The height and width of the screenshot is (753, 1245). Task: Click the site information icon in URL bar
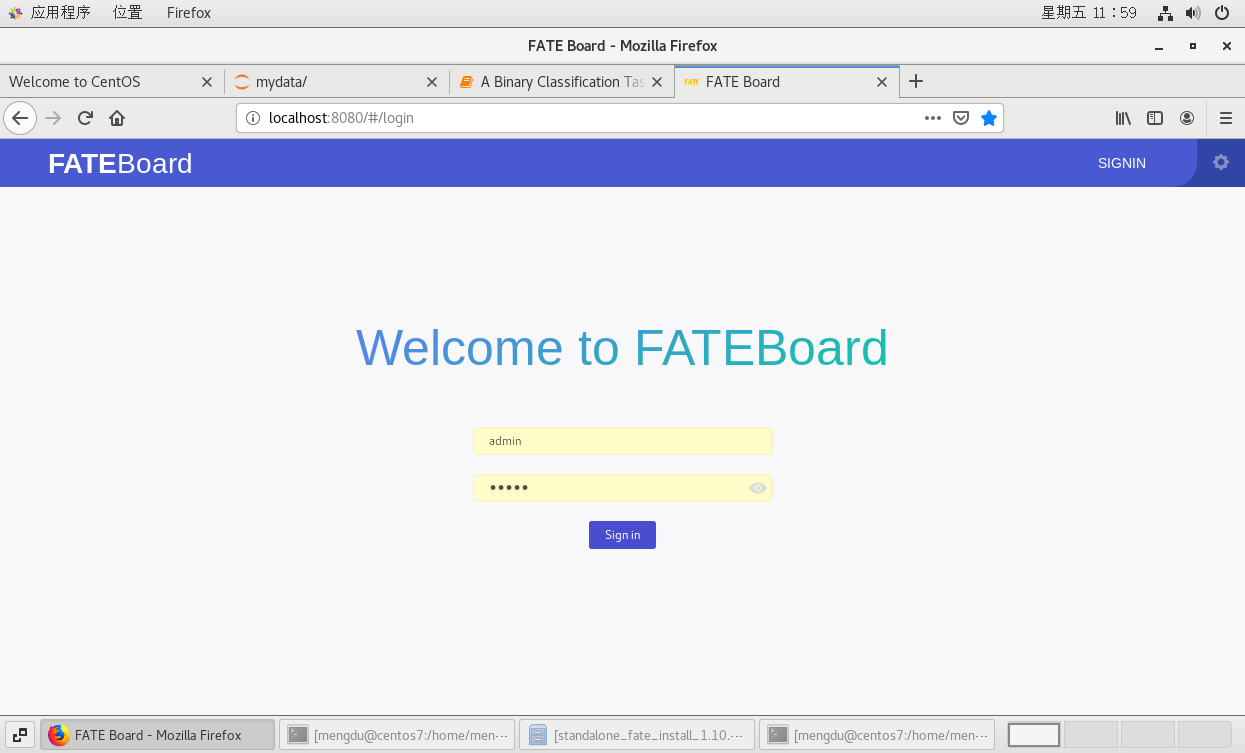(x=253, y=118)
